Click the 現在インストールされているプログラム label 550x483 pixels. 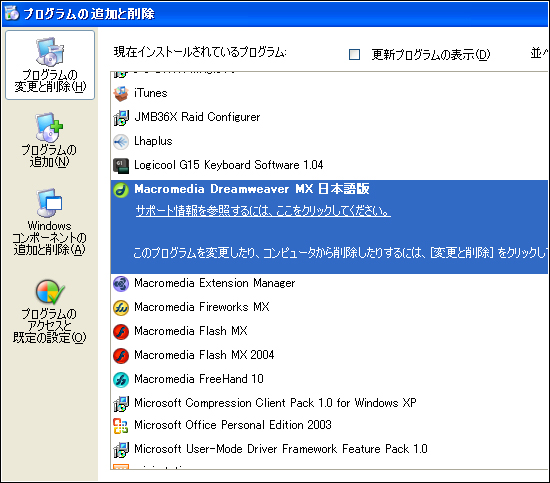pos(200,52)
